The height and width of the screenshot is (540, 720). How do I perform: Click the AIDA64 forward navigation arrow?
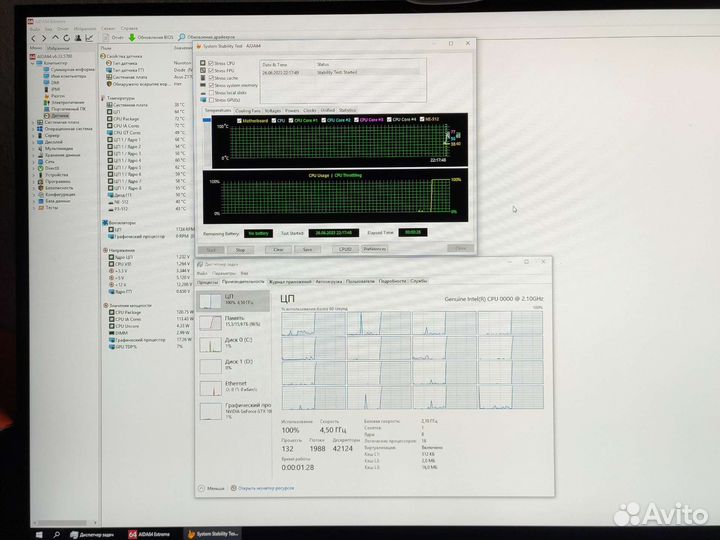pyautogui.click(x=44, y=38)
